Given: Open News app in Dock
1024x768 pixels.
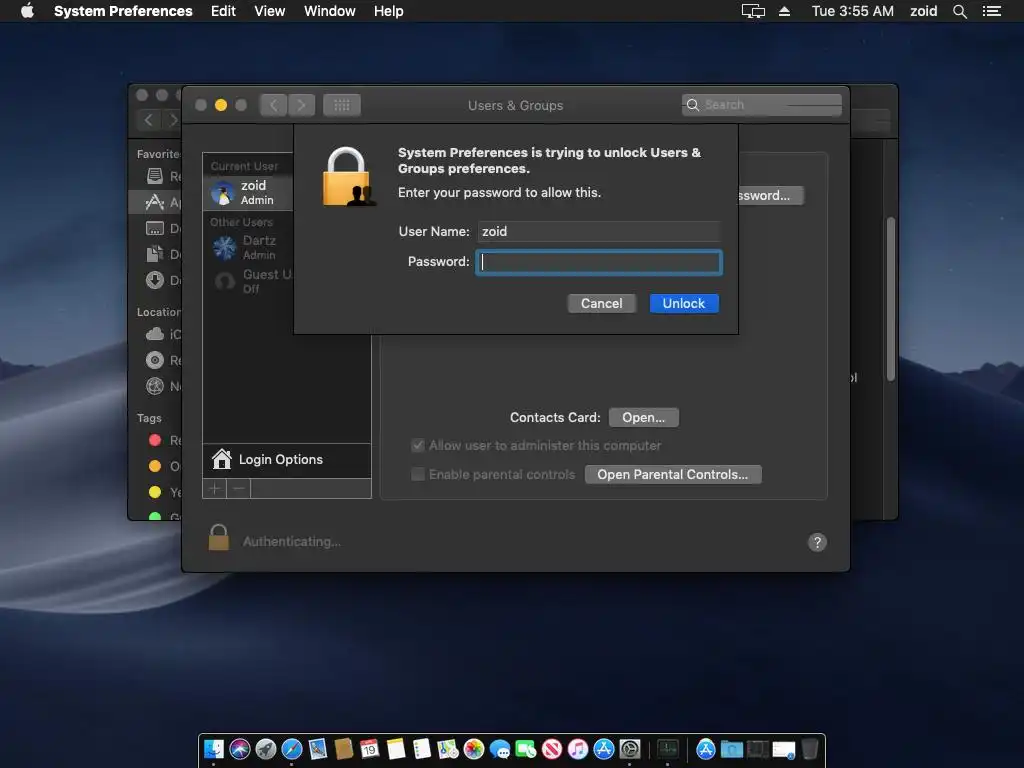Looking at the screenshot, I should click(552, 749).
